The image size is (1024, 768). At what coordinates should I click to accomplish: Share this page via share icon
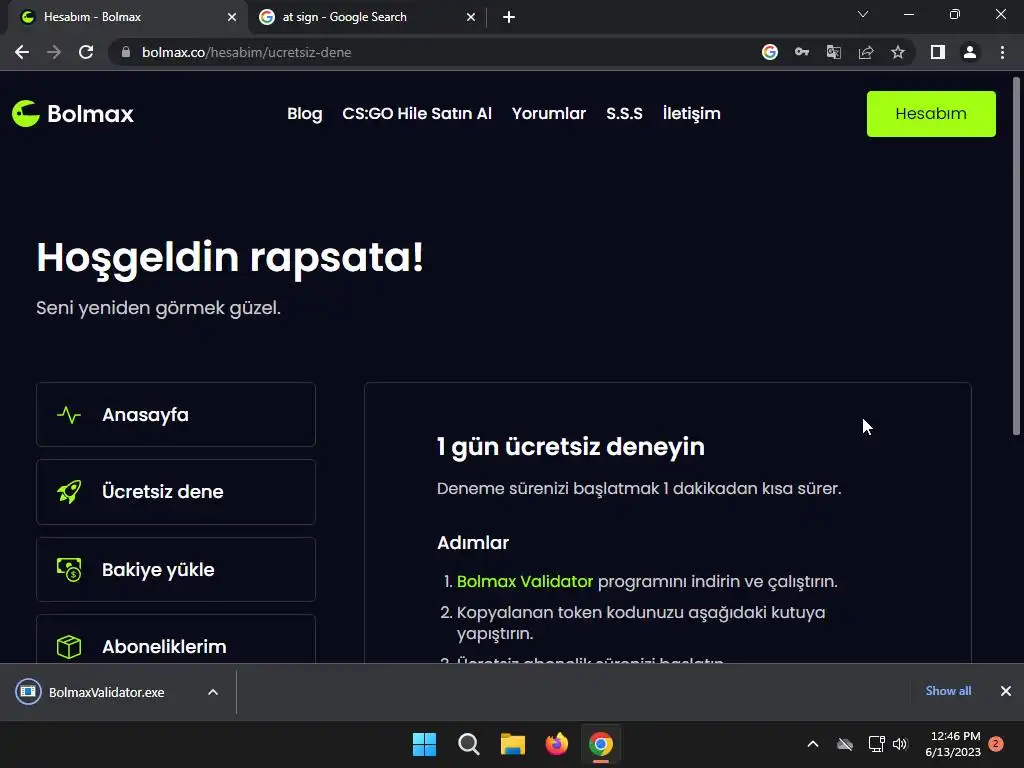click(x=866, y=52)
